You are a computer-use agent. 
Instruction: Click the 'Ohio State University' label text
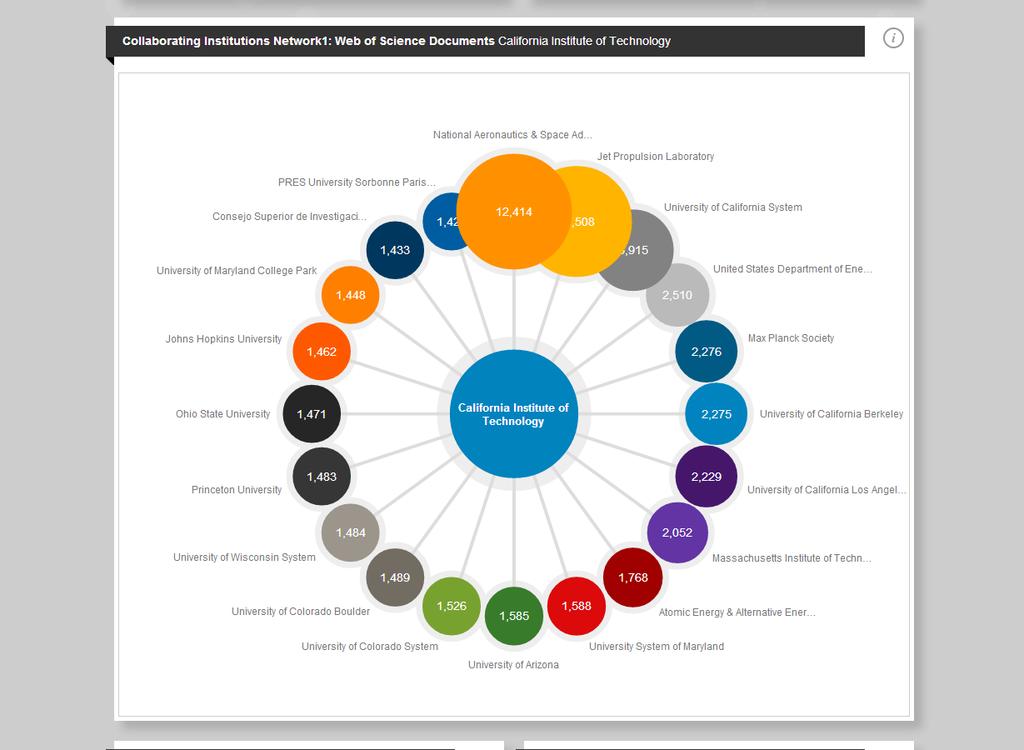(x=223, y=414)
